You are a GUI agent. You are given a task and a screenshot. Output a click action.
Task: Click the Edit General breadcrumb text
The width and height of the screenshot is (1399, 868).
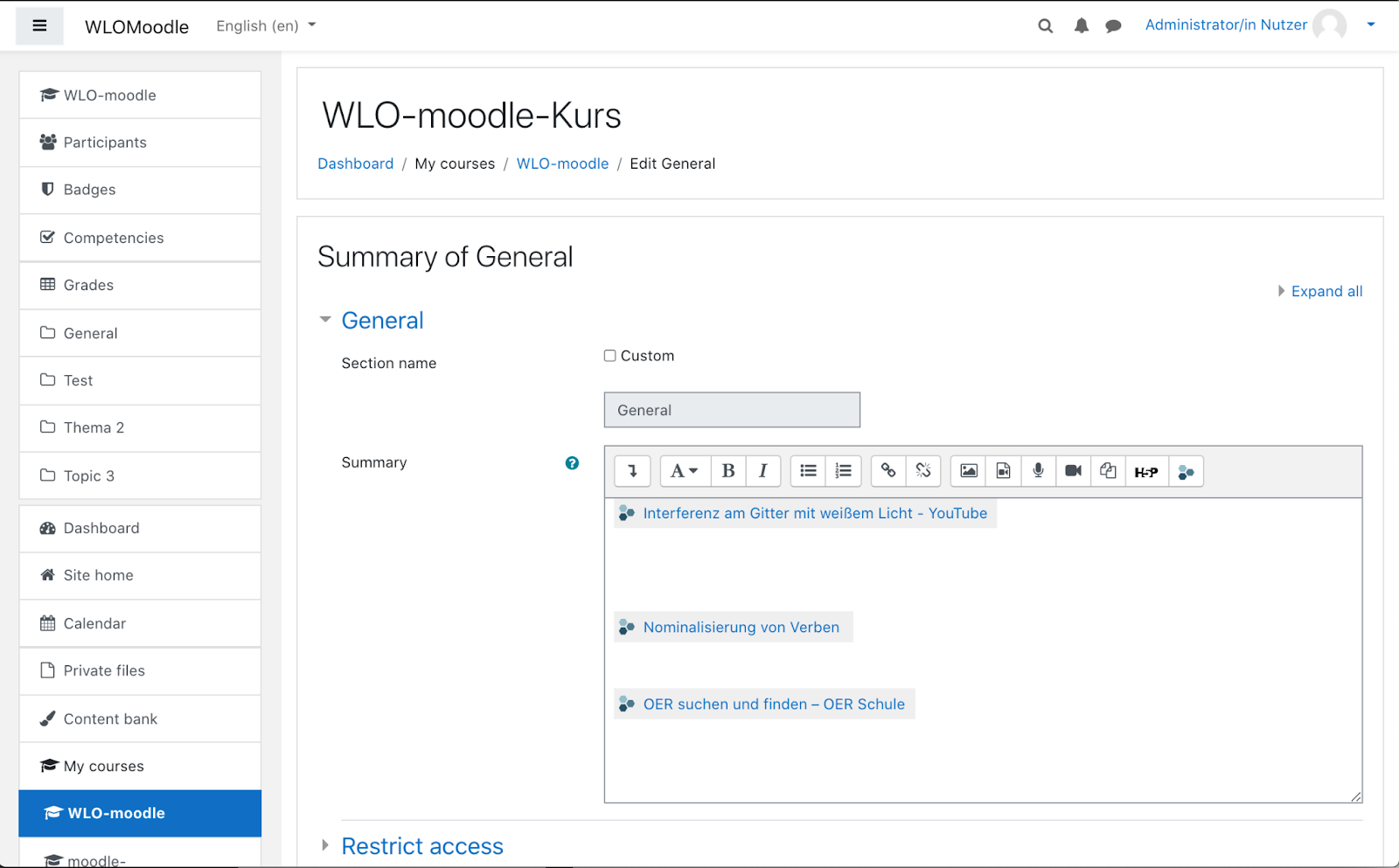tap(672, 163)
